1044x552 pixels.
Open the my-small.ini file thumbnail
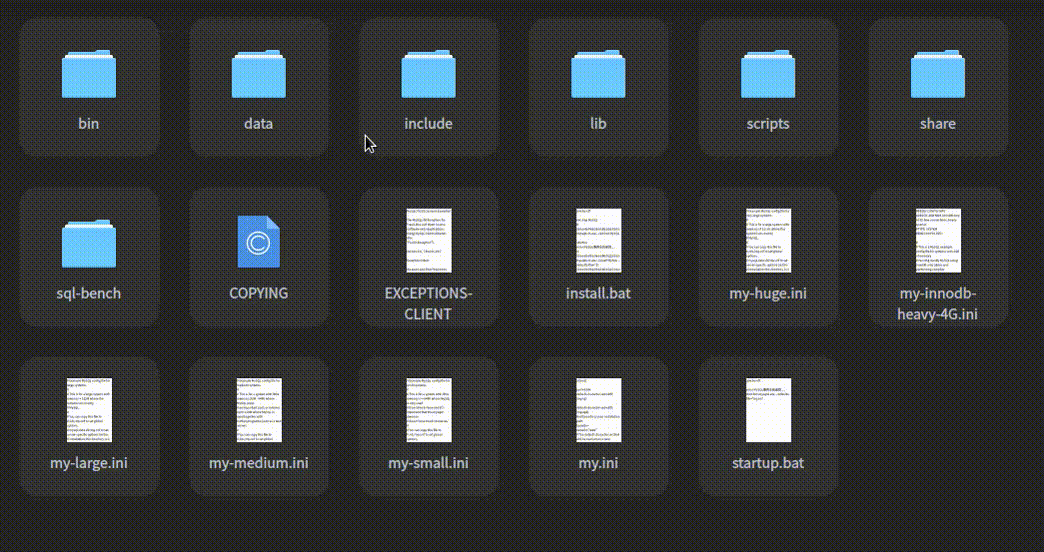tap(429, 410)
